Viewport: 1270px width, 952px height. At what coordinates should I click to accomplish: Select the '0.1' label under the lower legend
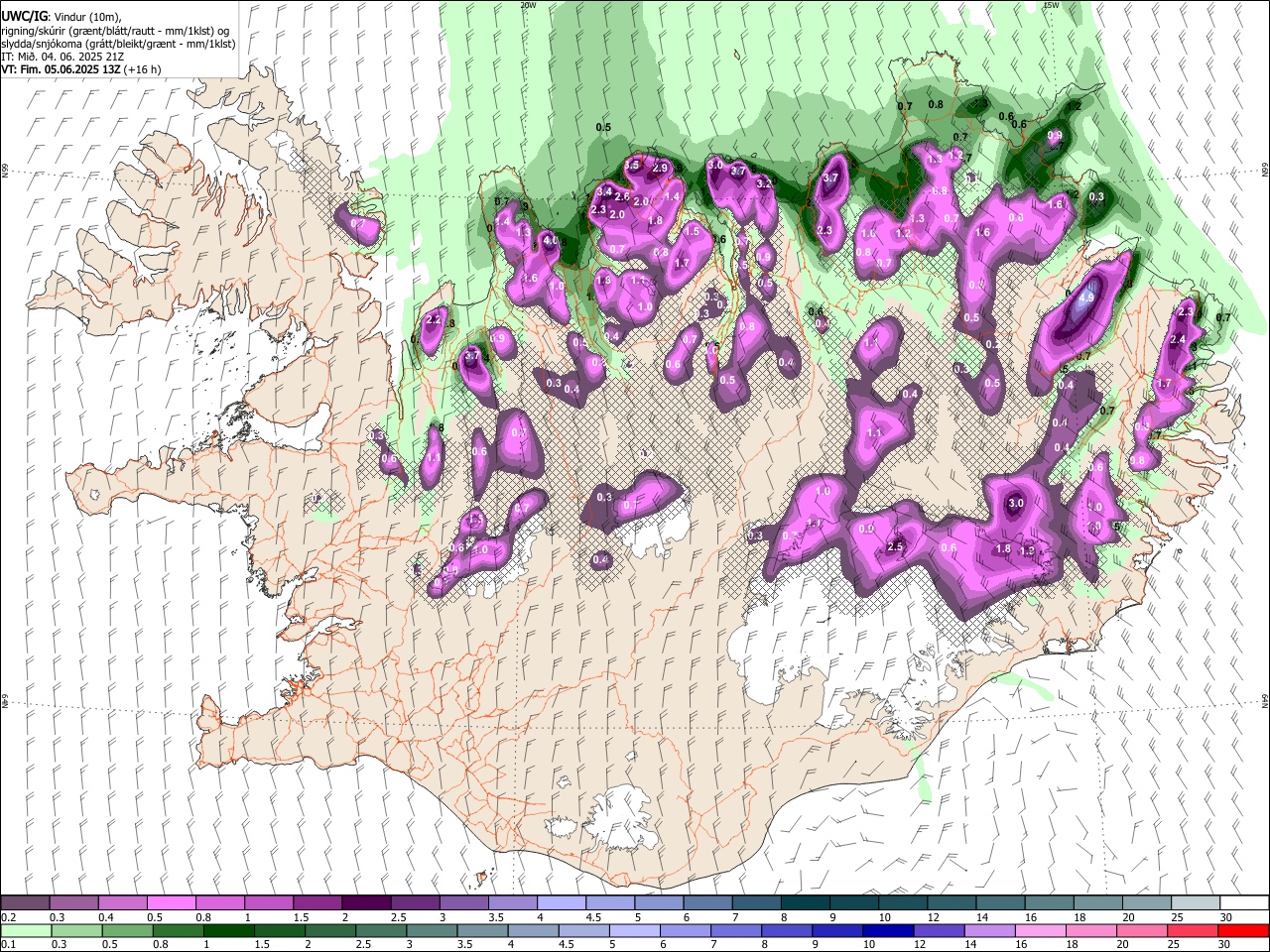pos(9,944)
